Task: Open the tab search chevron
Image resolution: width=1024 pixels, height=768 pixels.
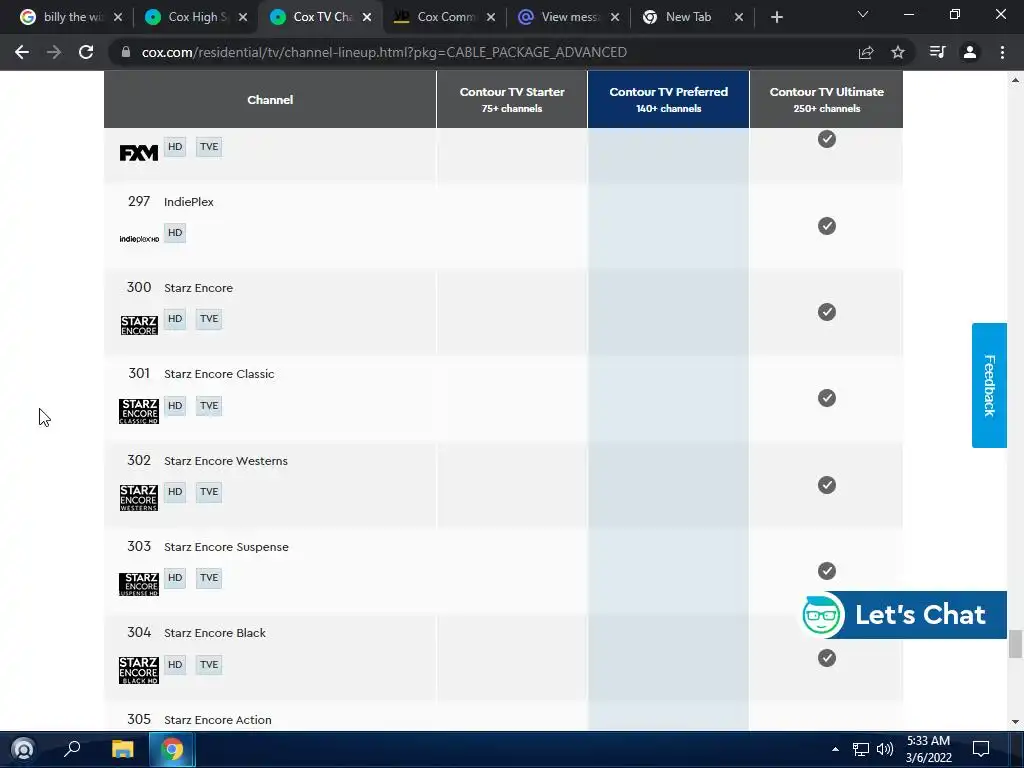Action: coord(863,14)
